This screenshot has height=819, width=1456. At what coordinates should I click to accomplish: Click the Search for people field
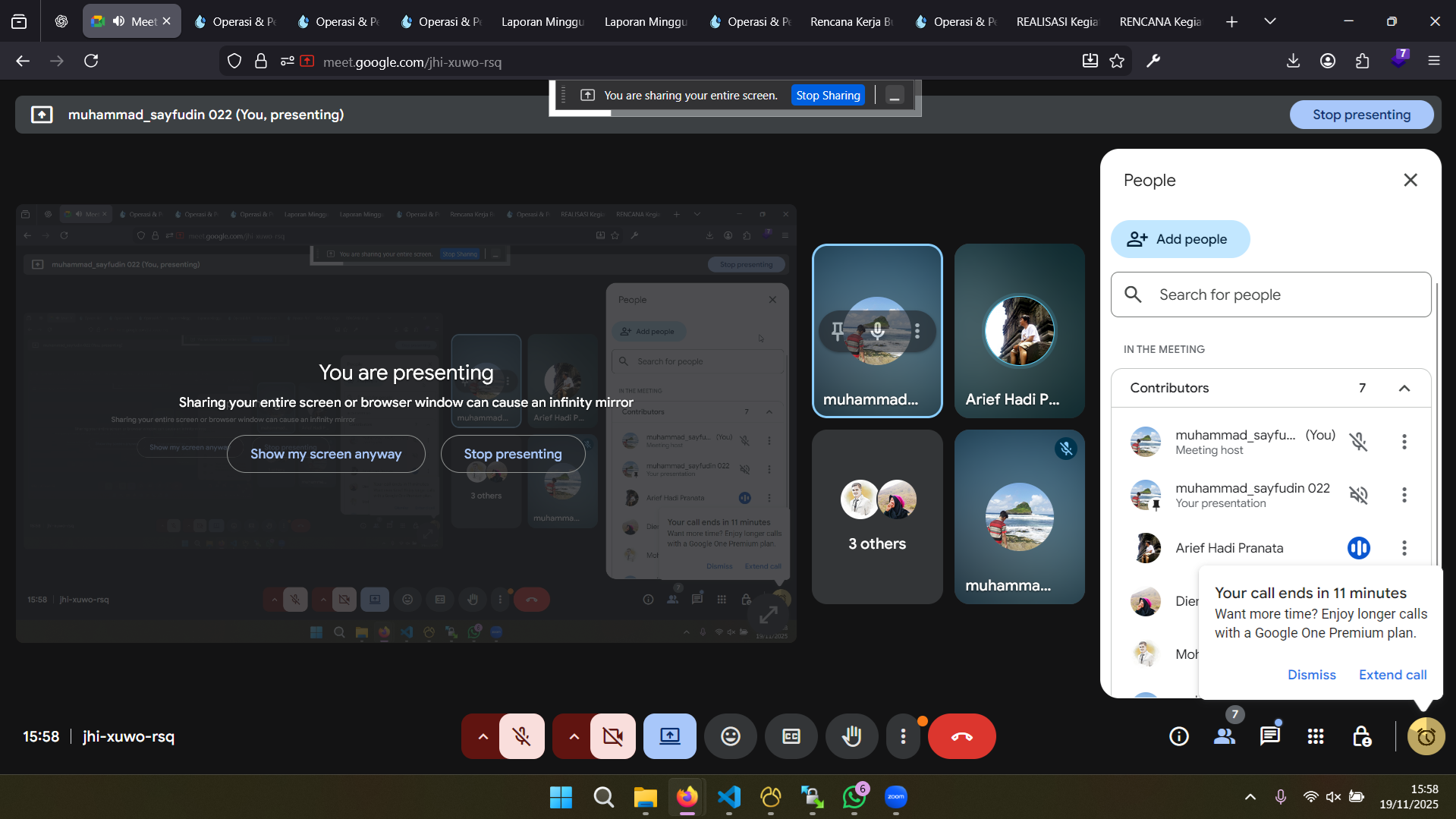click(1271, 295)
